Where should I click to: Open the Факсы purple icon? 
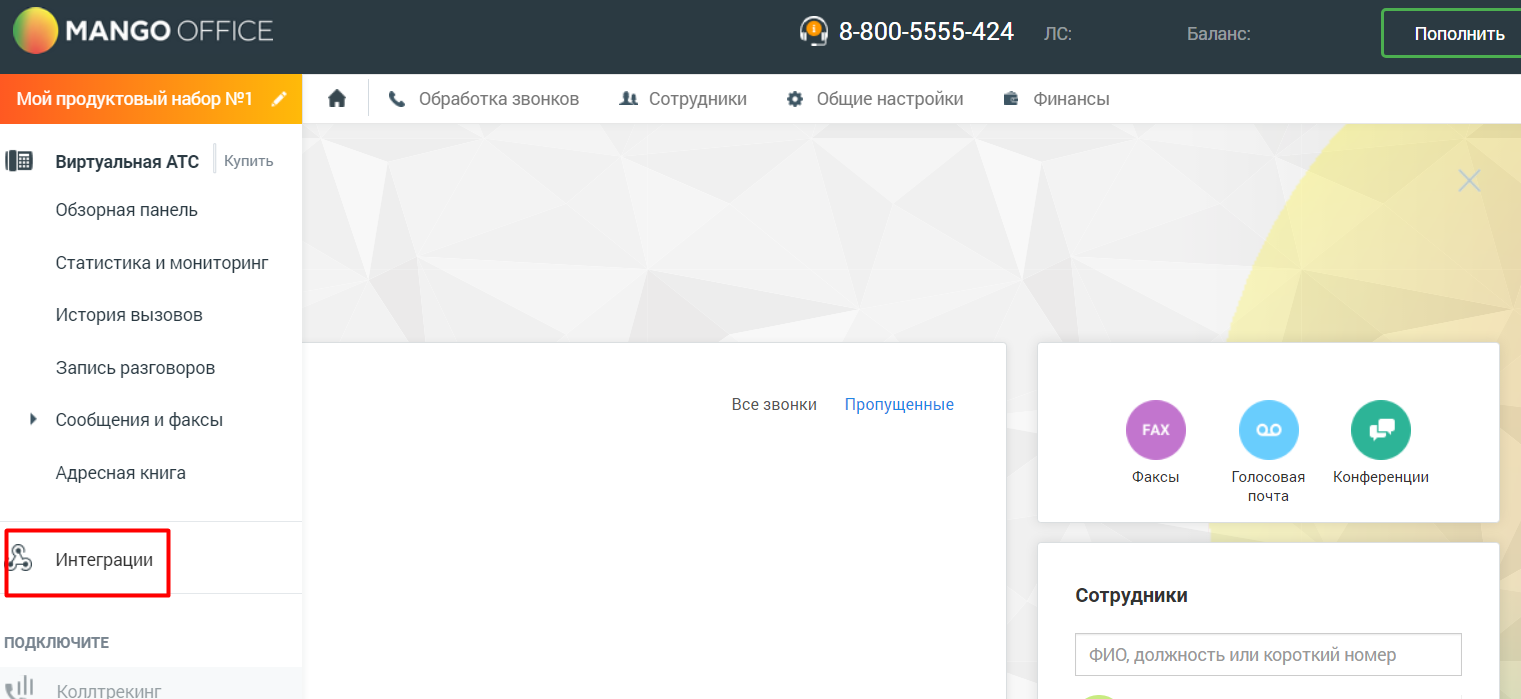click(1156, 430)
